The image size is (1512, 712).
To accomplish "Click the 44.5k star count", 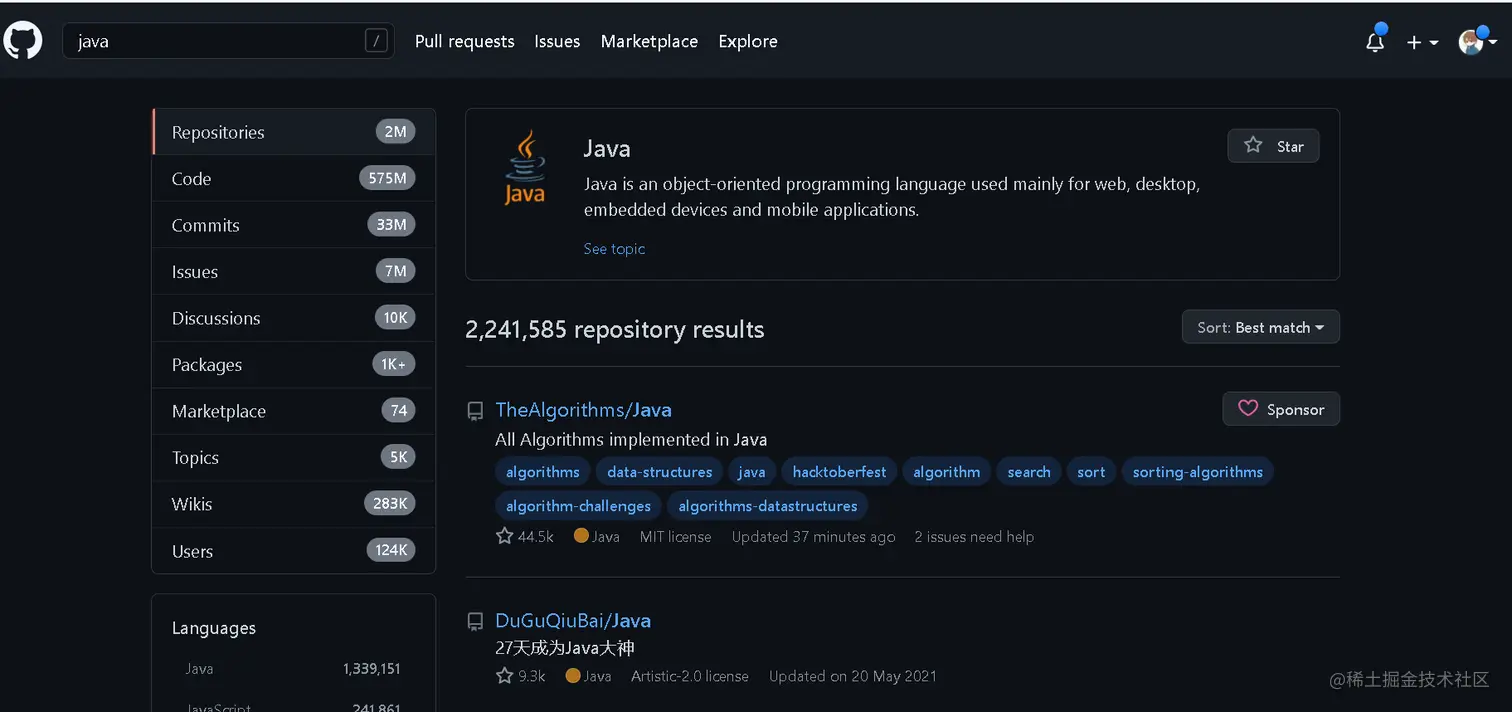I will point(525,537).
